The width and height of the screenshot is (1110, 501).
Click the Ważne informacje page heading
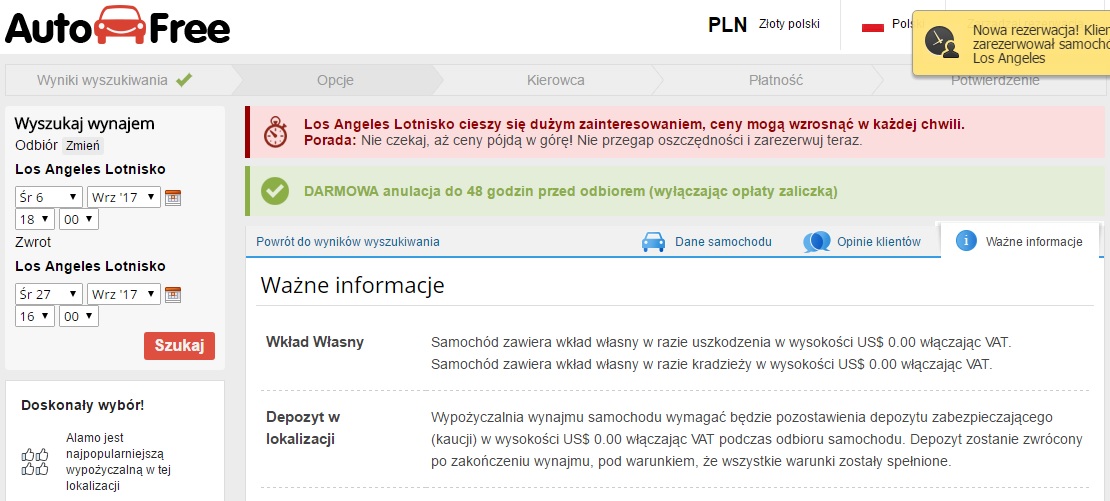coord(353,285)
